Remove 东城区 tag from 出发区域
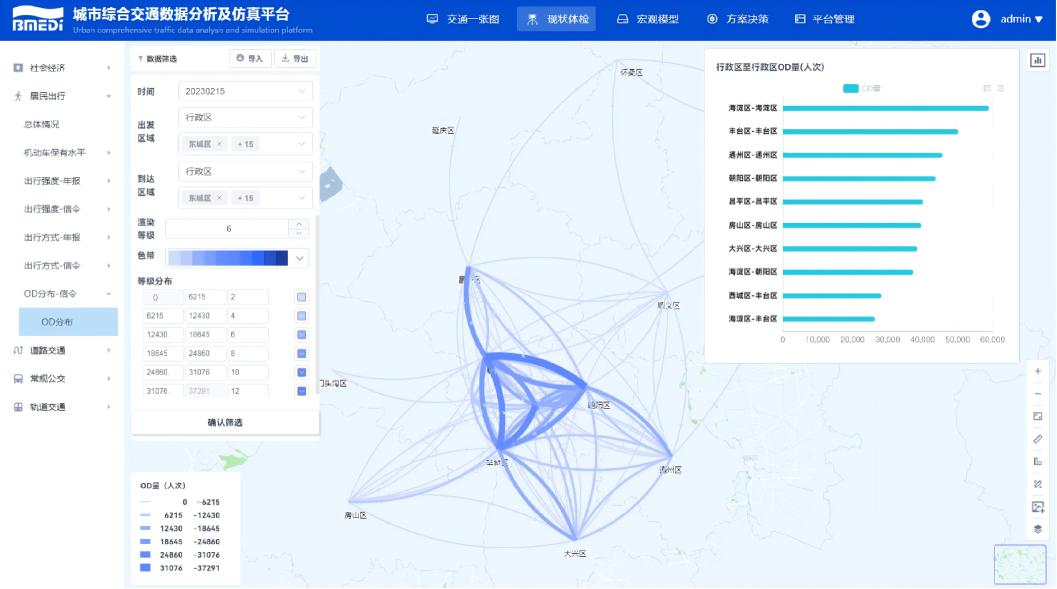The width and height of the screenshot is (1057, 589). click(x=219, y=144)
